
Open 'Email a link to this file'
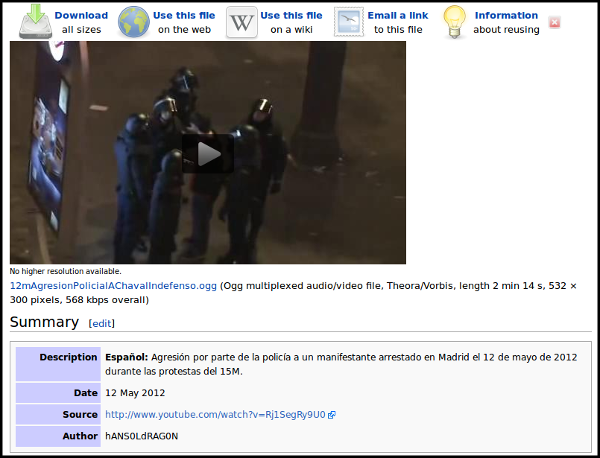[397, 22]
